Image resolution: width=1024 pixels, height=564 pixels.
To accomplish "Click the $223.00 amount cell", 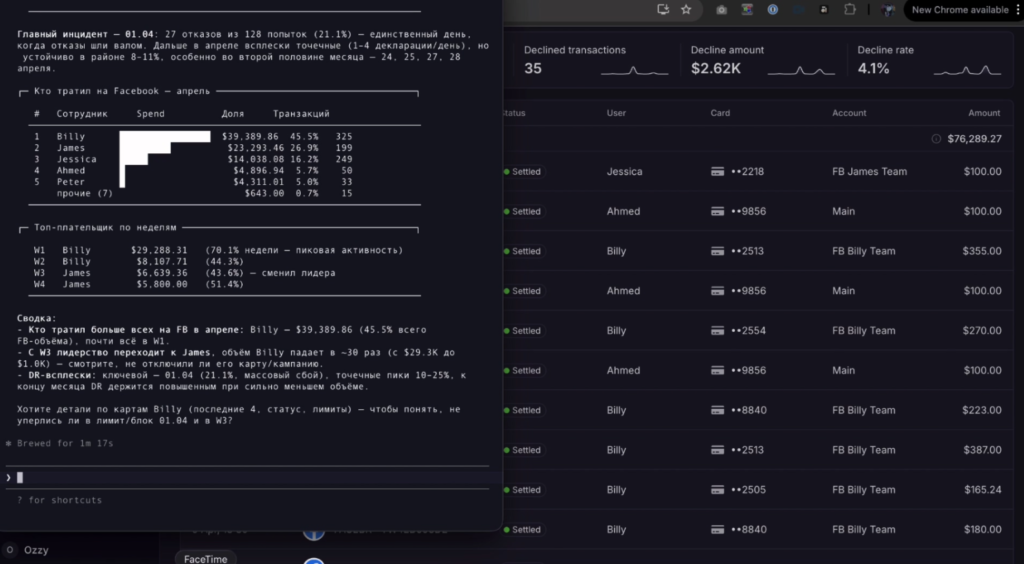I will click(982, 410).
